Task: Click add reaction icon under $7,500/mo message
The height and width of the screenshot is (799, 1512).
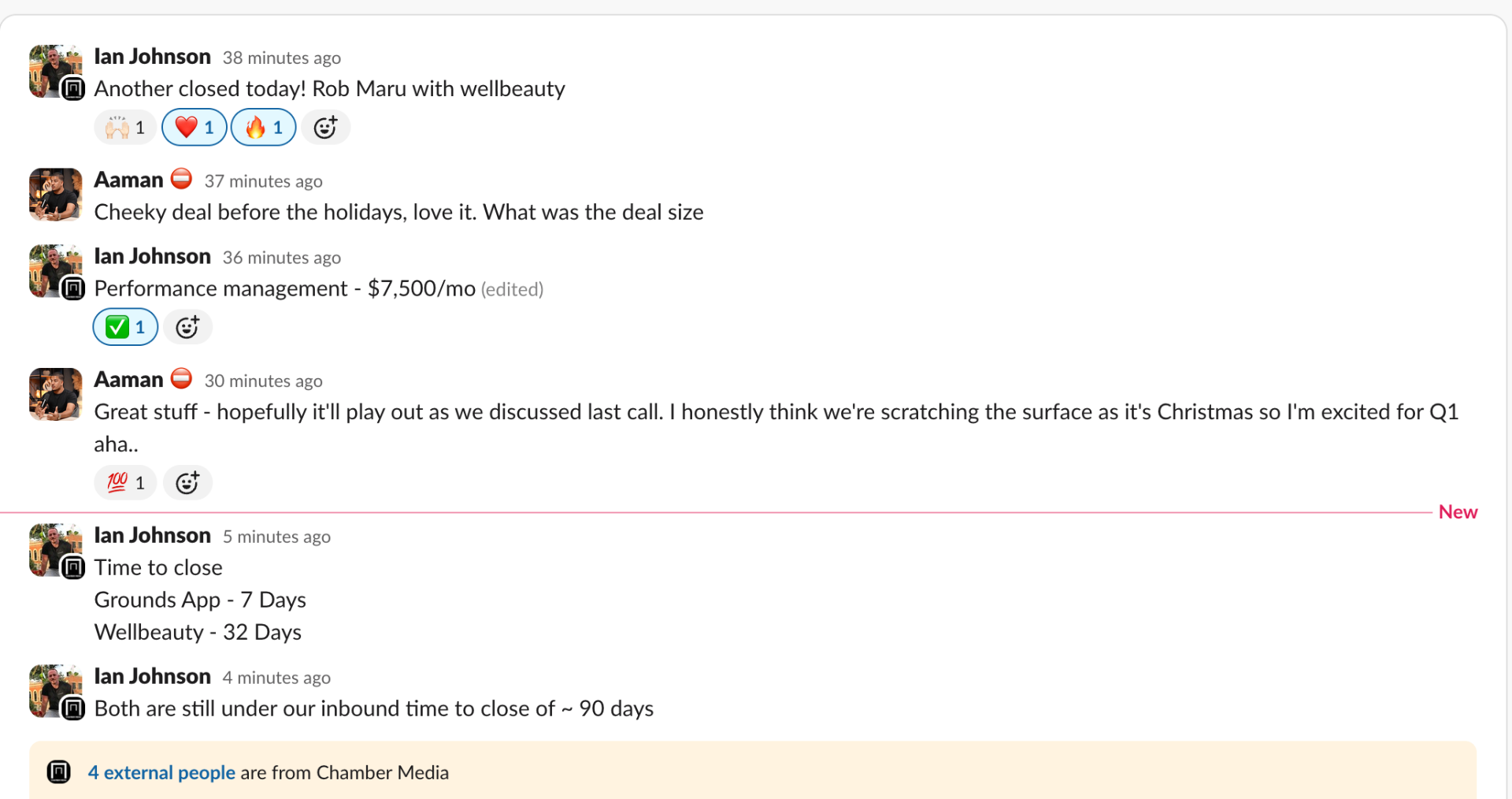Action: (x=187, y=327)
